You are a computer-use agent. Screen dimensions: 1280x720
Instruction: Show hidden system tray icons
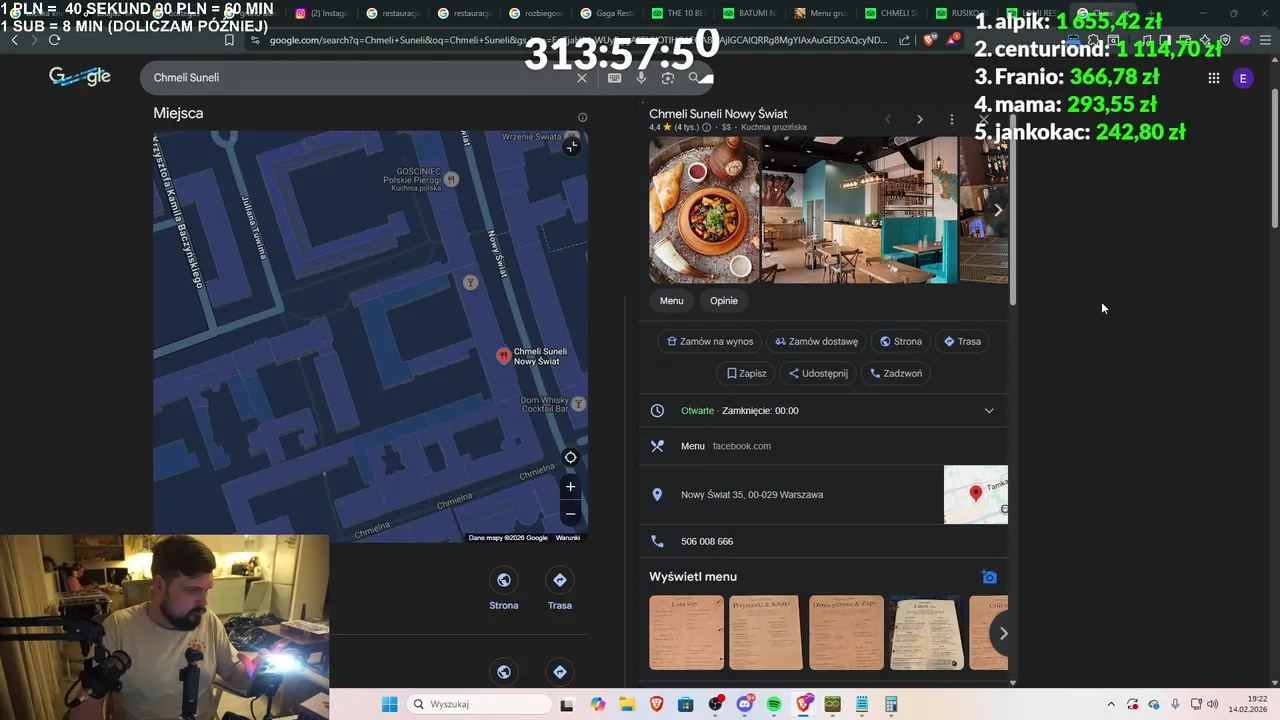[x=1110, y=704]
